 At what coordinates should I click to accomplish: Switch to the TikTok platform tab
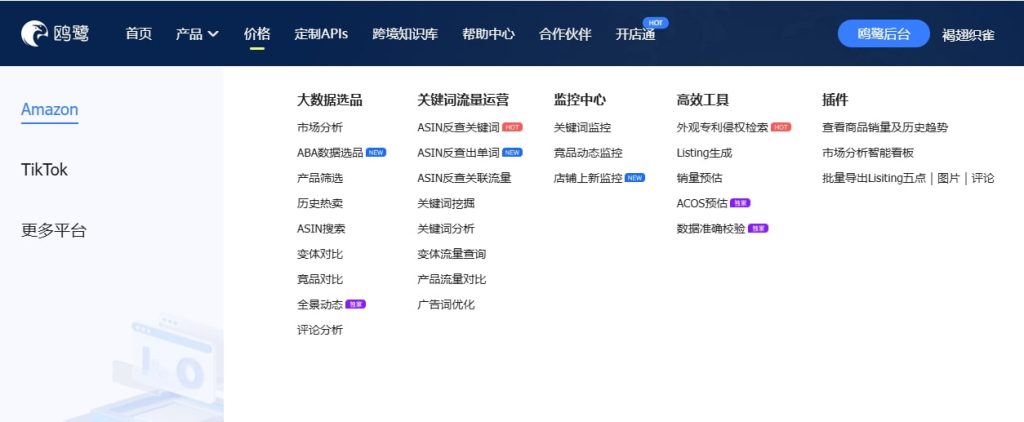(44, 170)
